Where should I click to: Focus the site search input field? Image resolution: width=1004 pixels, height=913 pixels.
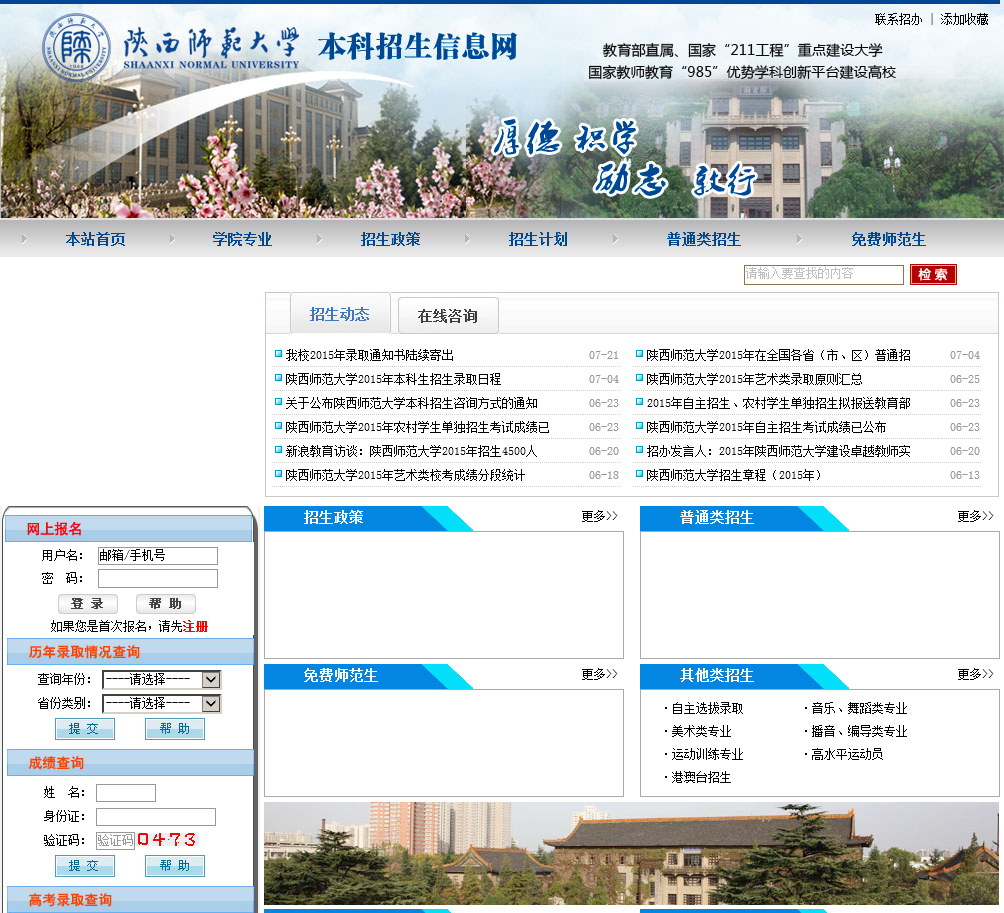823,274
